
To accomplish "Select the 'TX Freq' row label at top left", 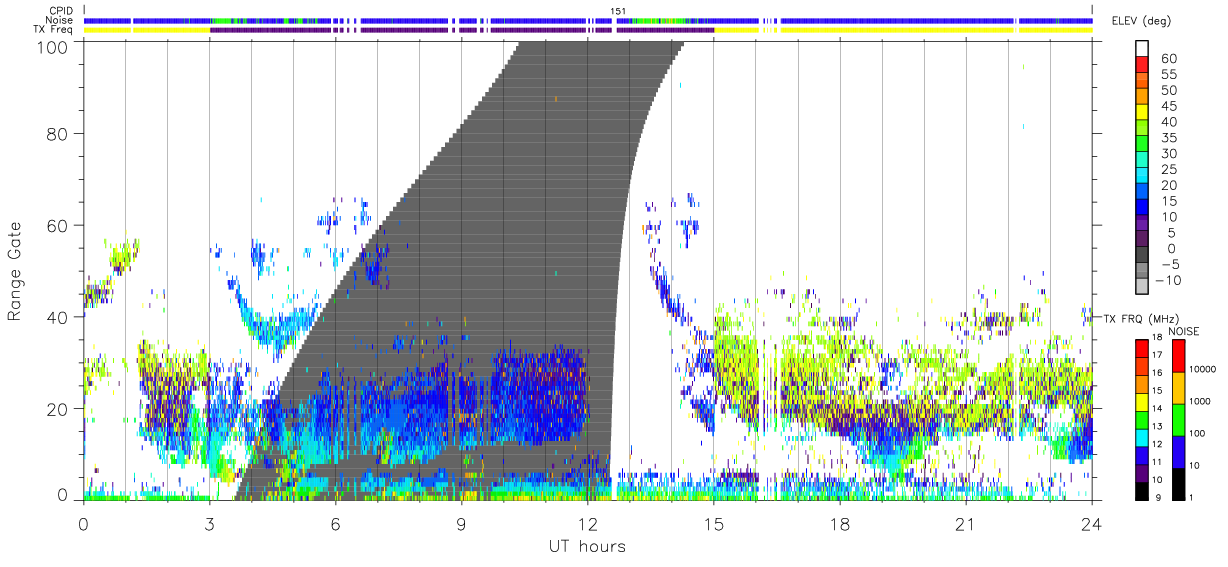I will pos(53,30).
